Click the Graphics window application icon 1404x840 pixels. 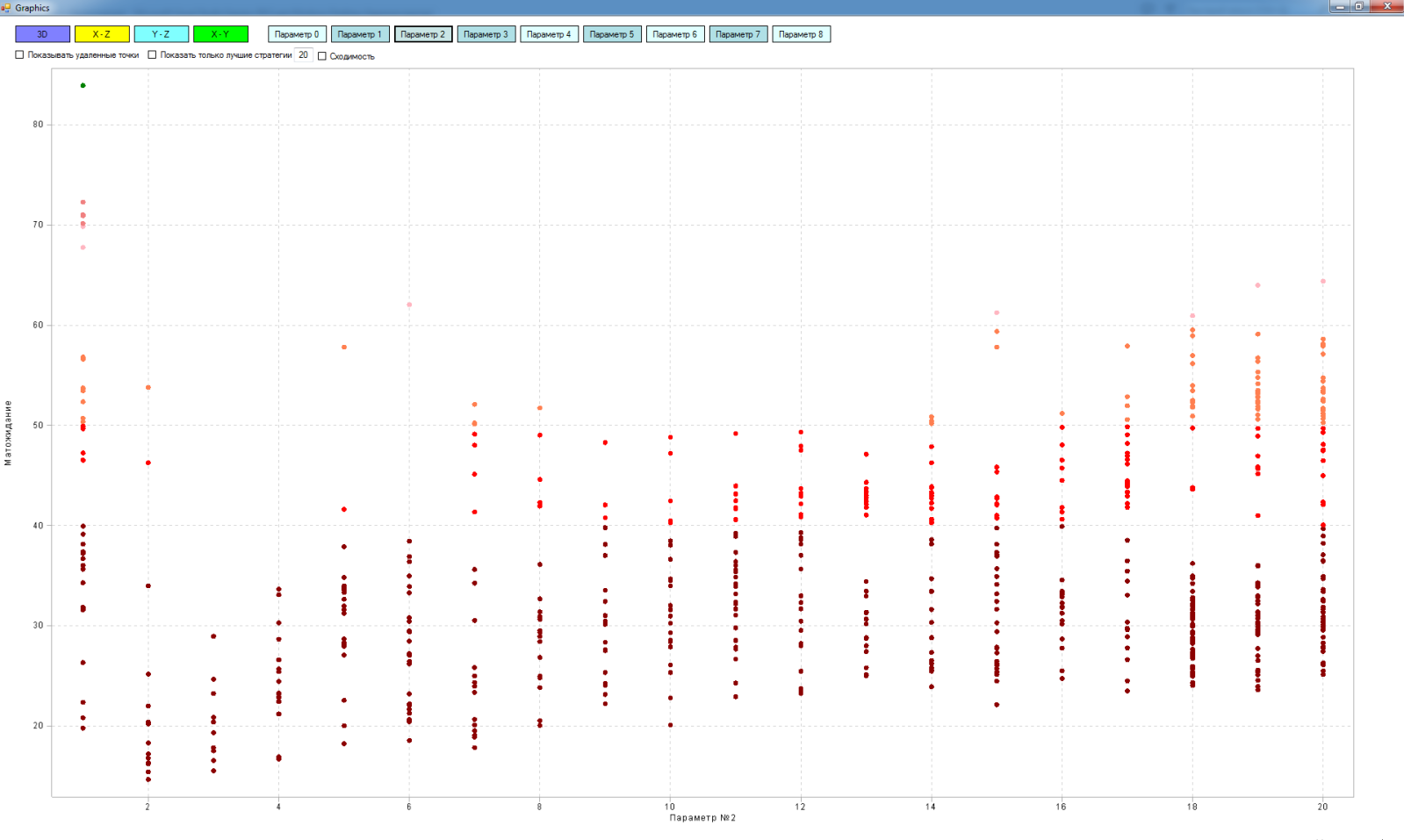point(6,8)
